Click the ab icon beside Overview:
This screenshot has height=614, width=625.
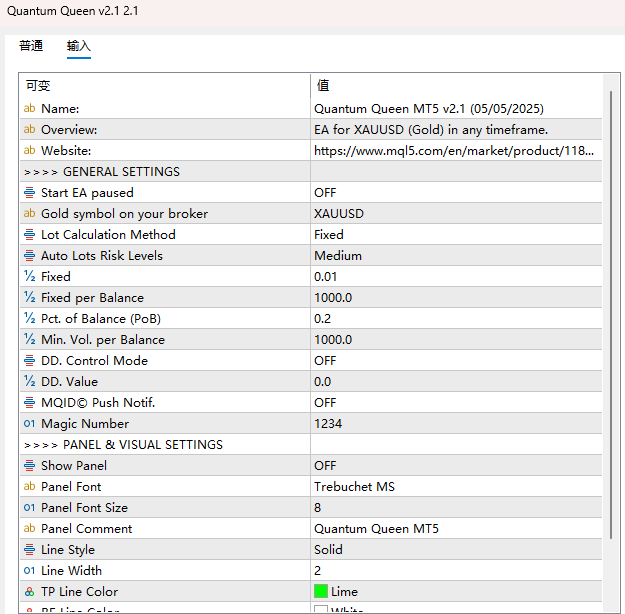[29, 130]
